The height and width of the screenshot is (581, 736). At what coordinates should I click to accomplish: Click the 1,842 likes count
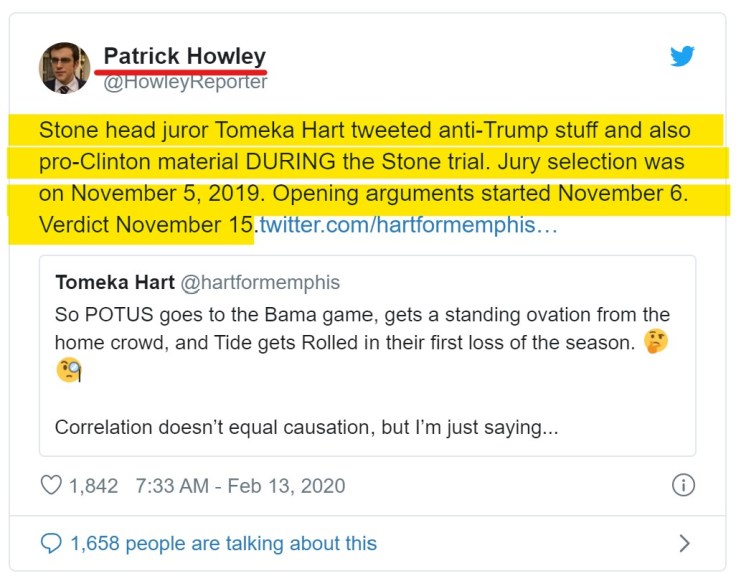pos(93,486)
